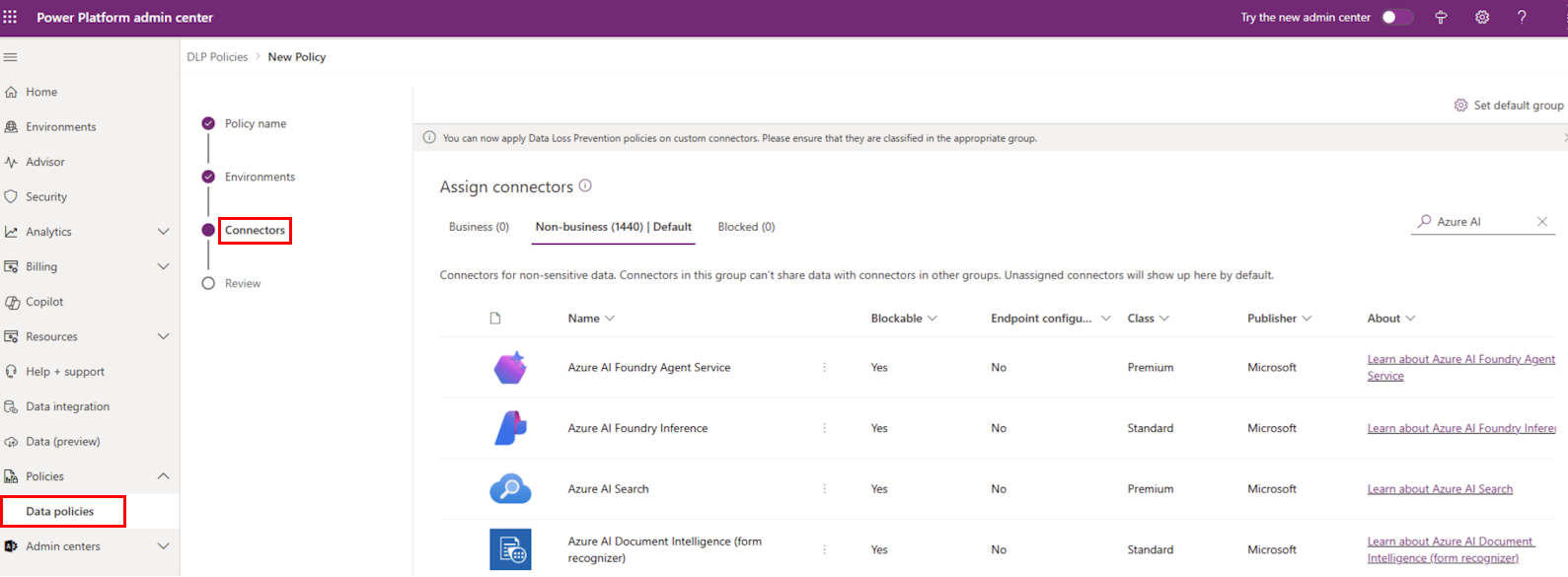Open the app launcher waffle icon
Image resolution: width=1568 pixels, height=577 pixels.
(x=10, y=17)
